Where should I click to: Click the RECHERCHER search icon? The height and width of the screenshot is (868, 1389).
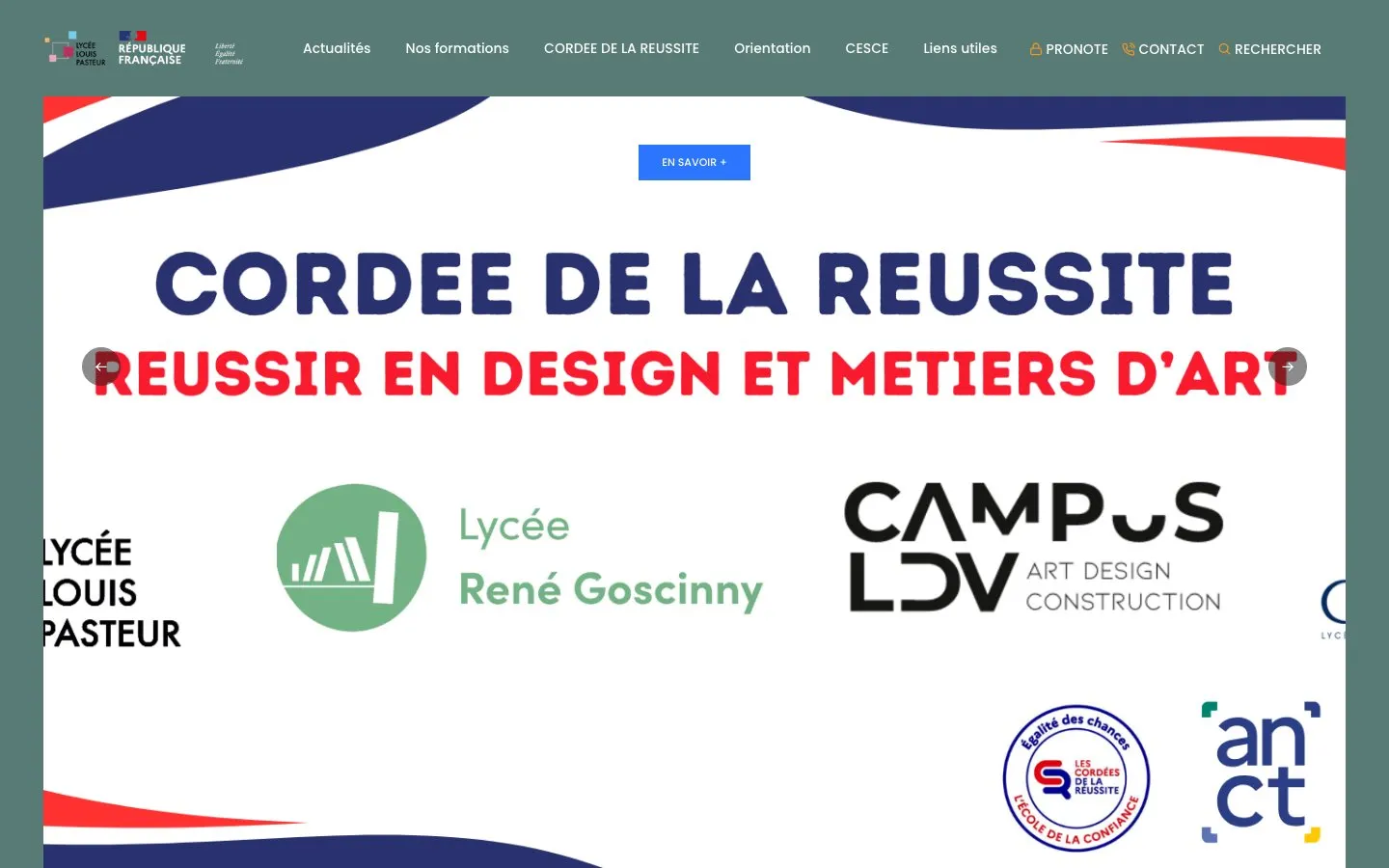[1224, 49]
